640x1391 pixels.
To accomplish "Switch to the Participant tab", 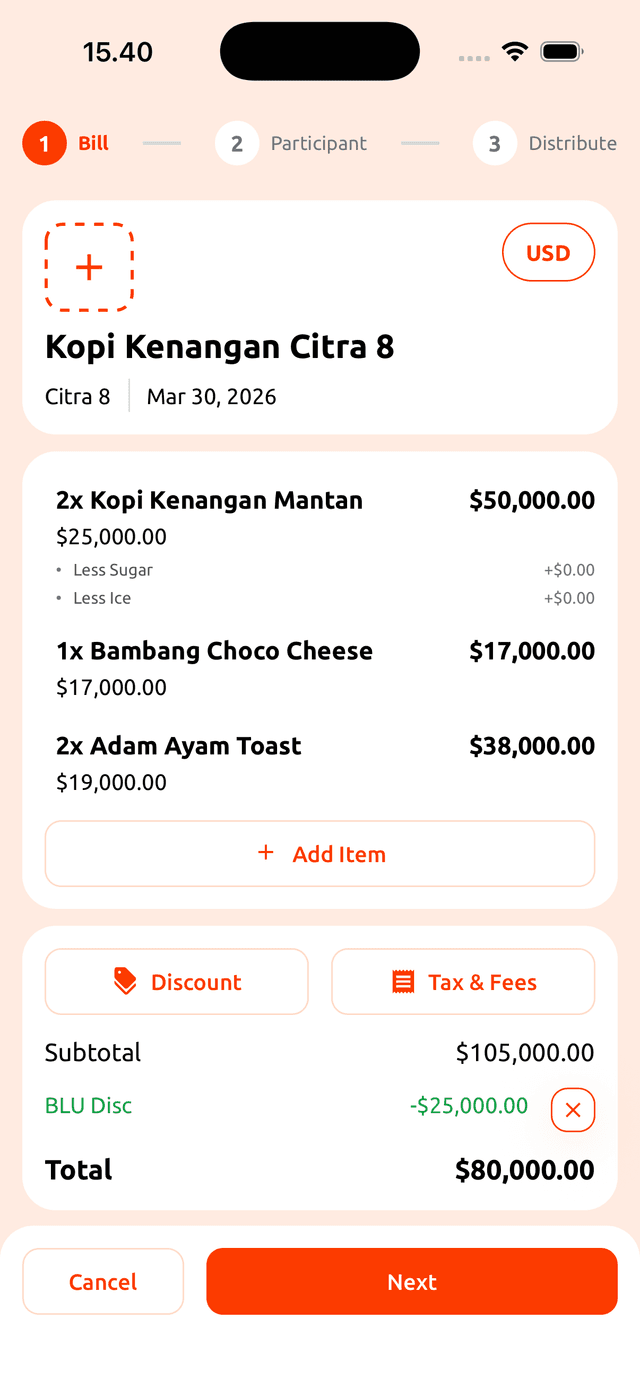I will coord(318,143).
